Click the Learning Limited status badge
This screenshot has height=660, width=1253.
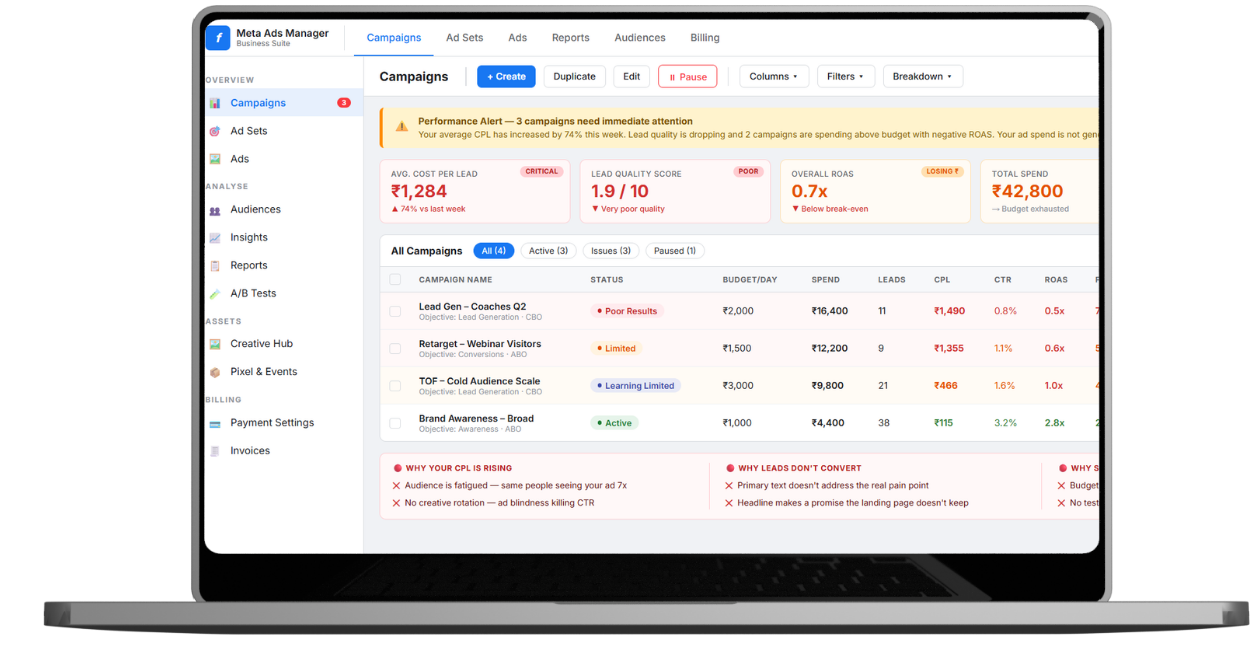(635, 386)
